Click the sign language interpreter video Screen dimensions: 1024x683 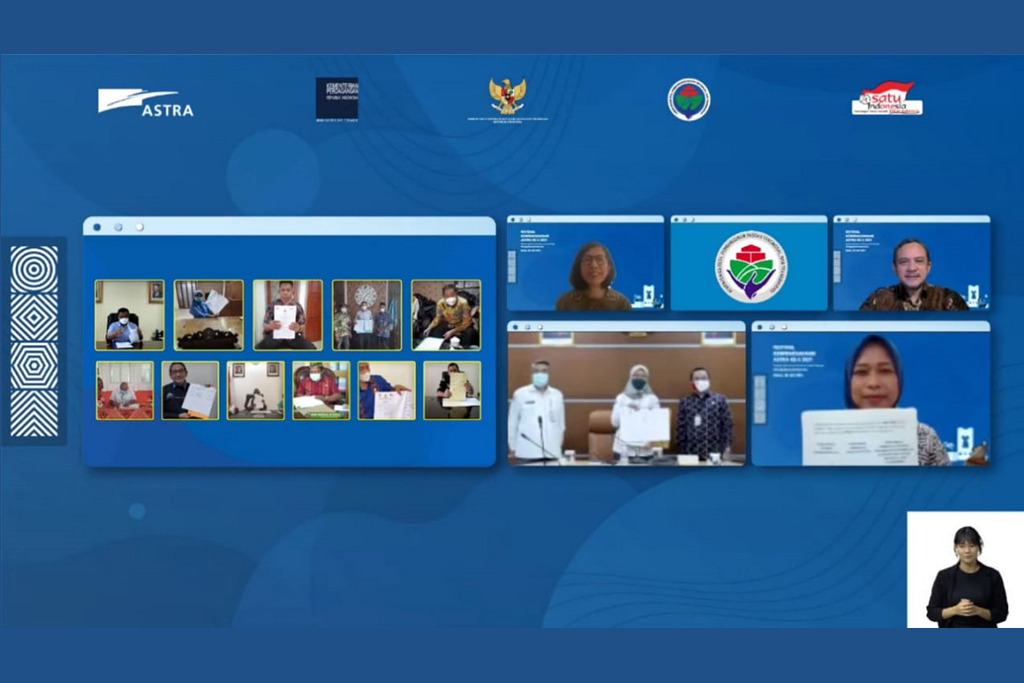[965, 569]
